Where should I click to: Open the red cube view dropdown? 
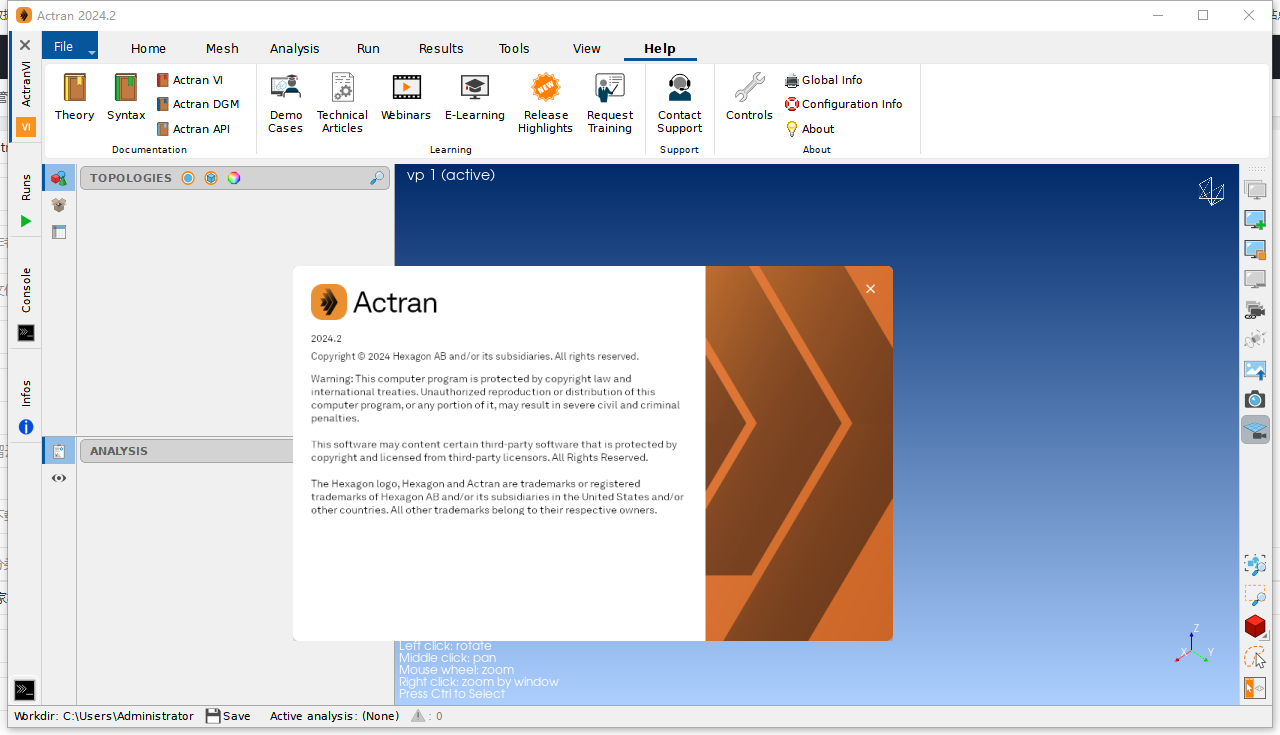point(1255,626)
